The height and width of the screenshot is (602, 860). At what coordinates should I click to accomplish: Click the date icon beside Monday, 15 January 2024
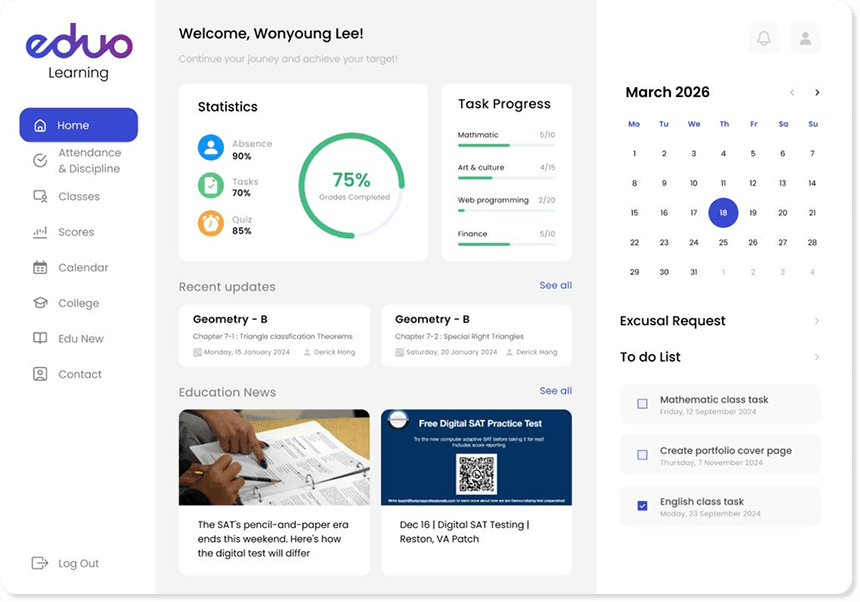click(x=197, y=353)
